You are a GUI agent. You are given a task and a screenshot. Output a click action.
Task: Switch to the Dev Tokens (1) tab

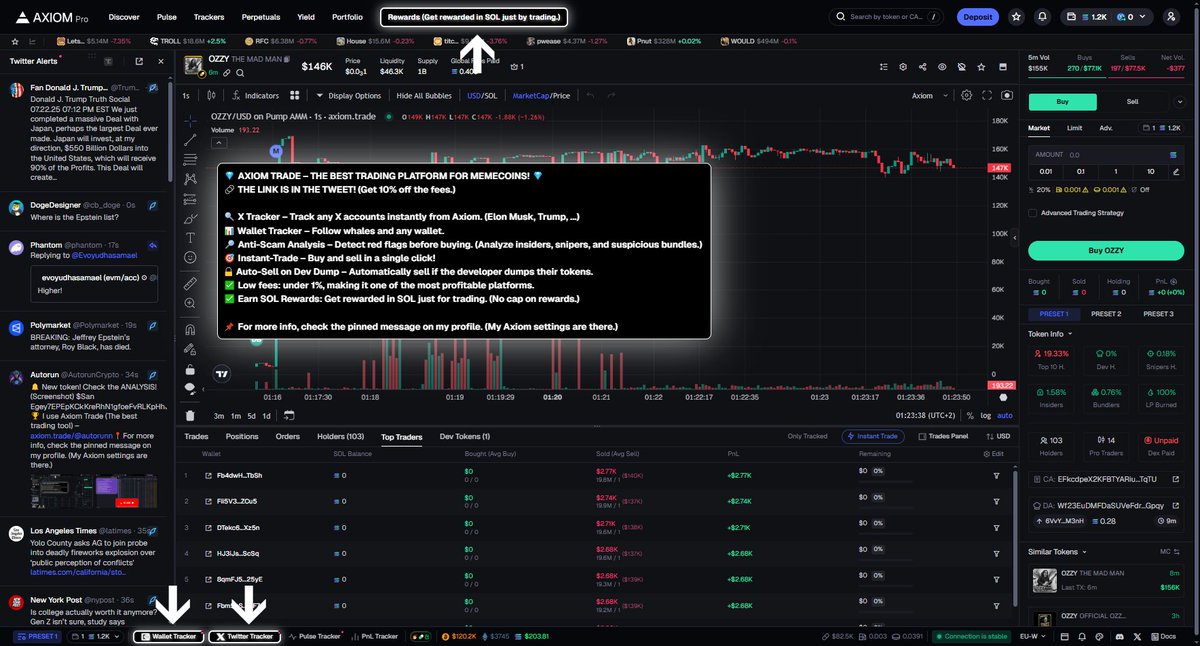pos(464,437)
